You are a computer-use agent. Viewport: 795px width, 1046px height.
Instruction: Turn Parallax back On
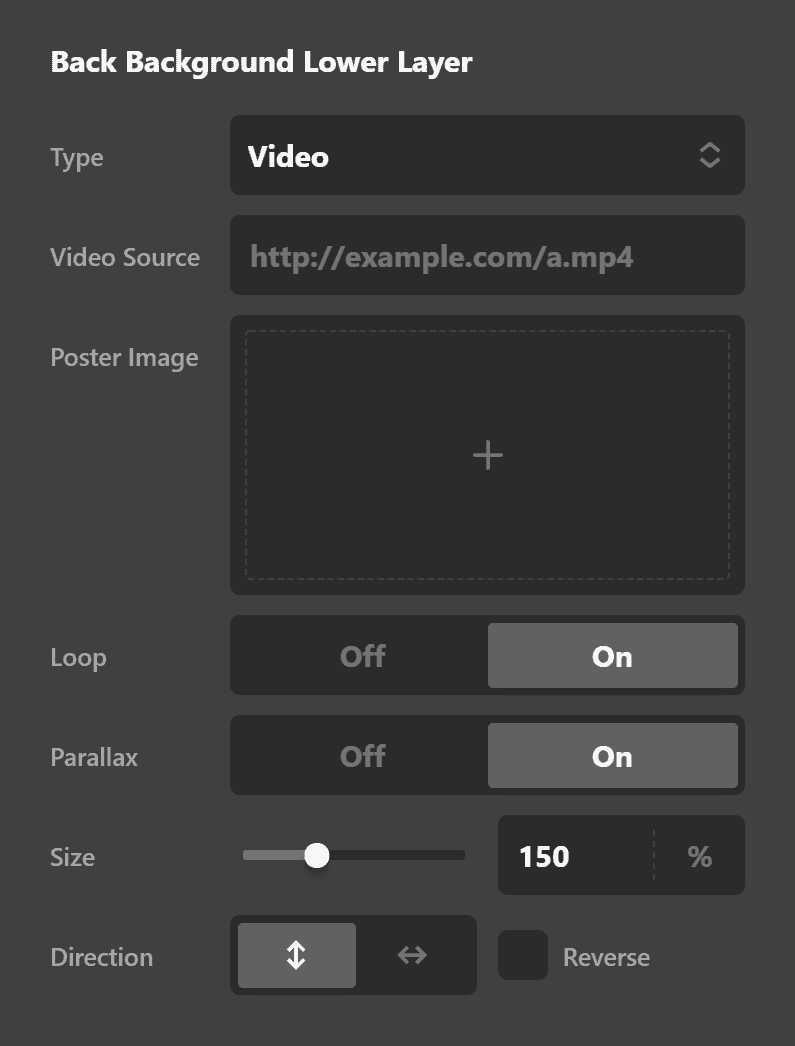(612, 756)
